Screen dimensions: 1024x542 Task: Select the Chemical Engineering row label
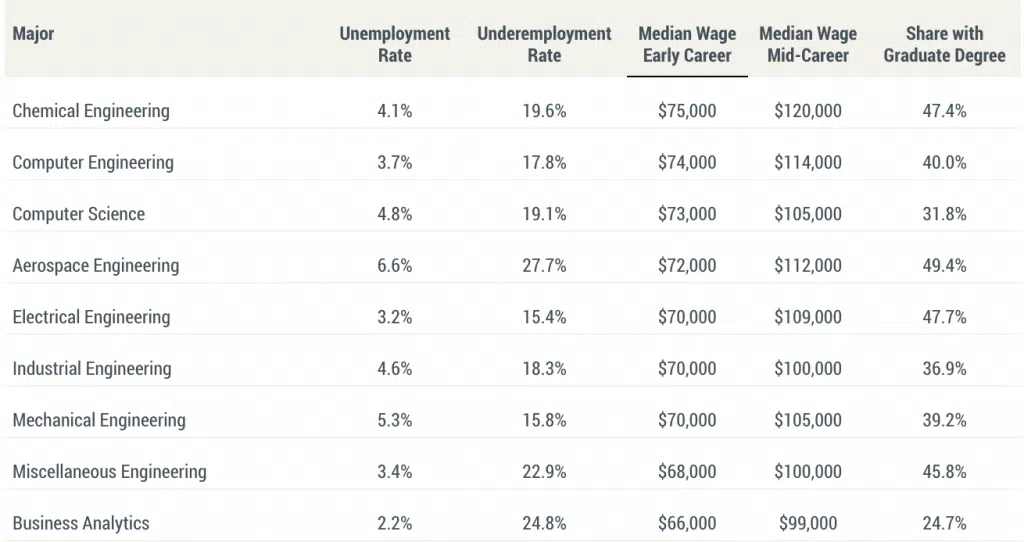(91, 111)
